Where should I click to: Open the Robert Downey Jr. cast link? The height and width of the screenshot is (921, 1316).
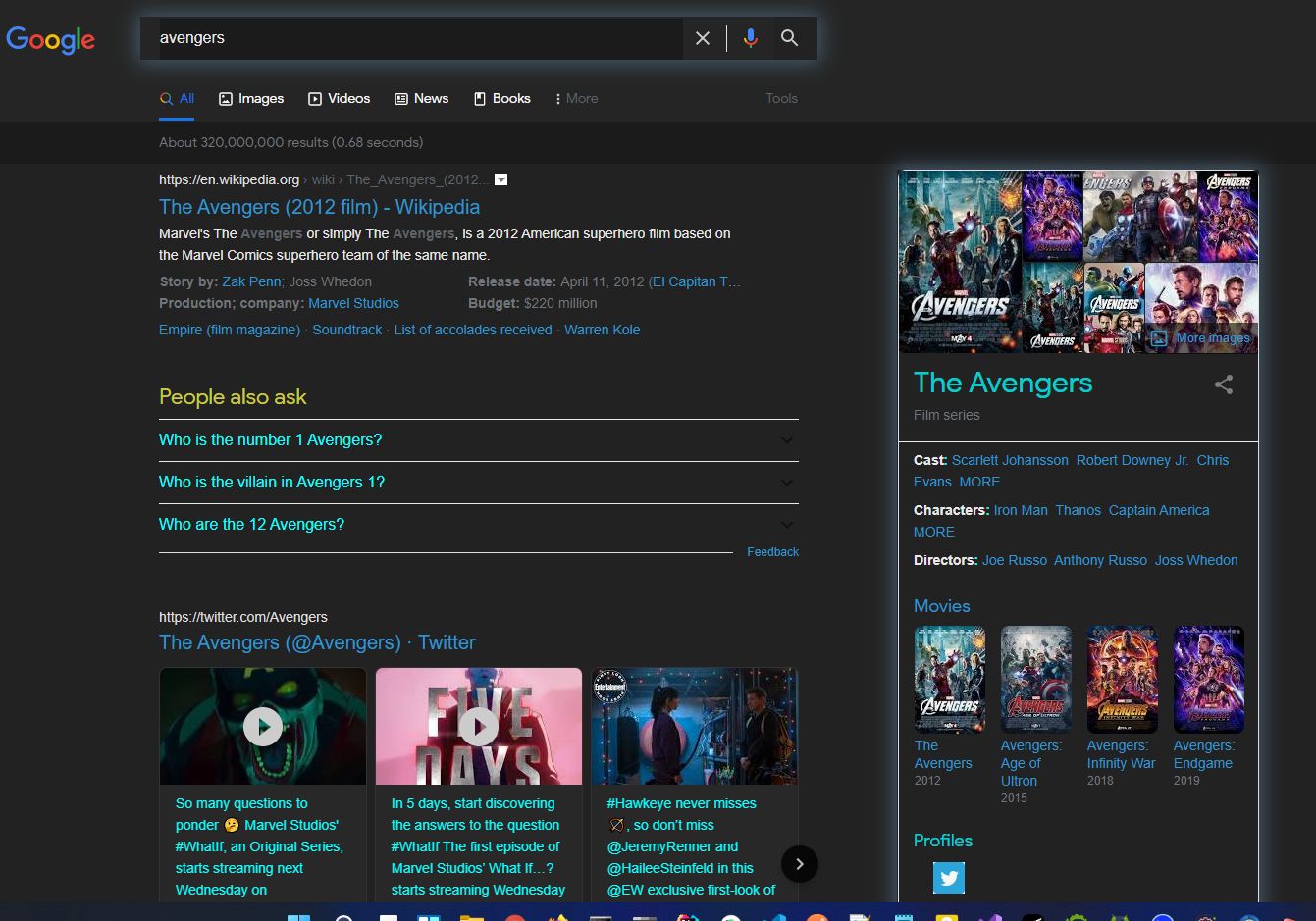1132,460
